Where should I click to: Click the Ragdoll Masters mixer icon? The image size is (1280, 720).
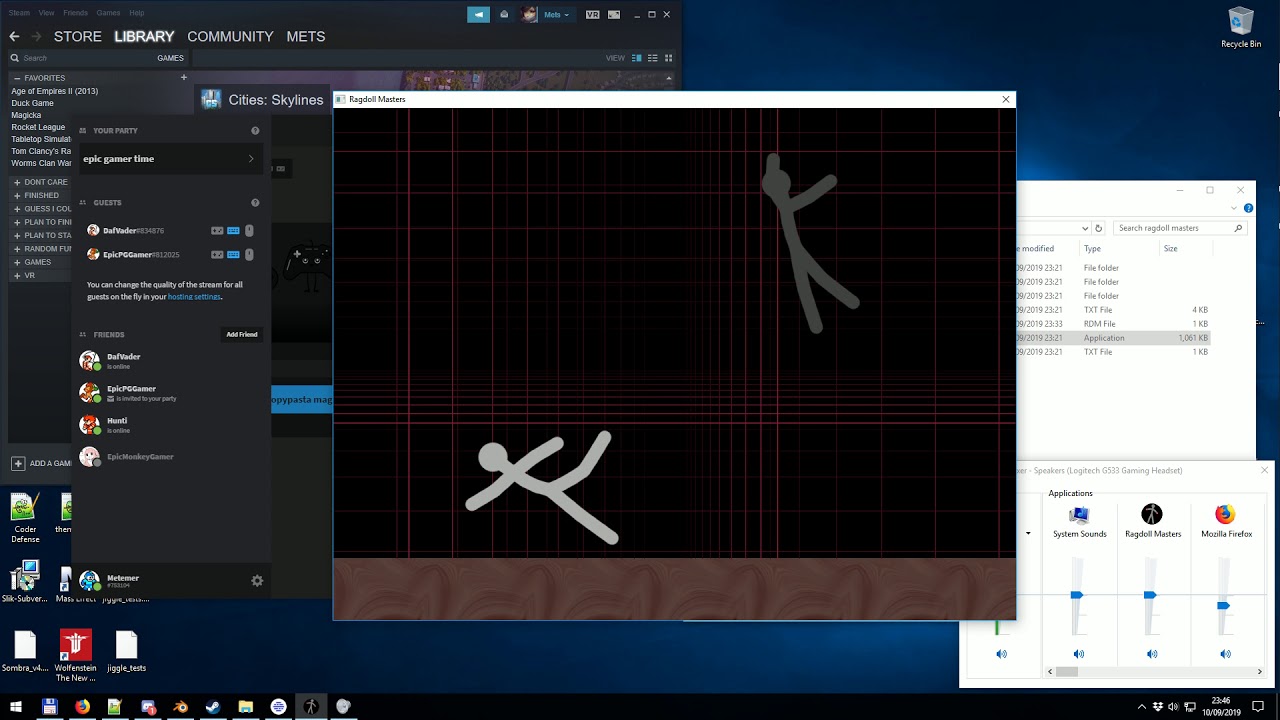point(1152,514)
